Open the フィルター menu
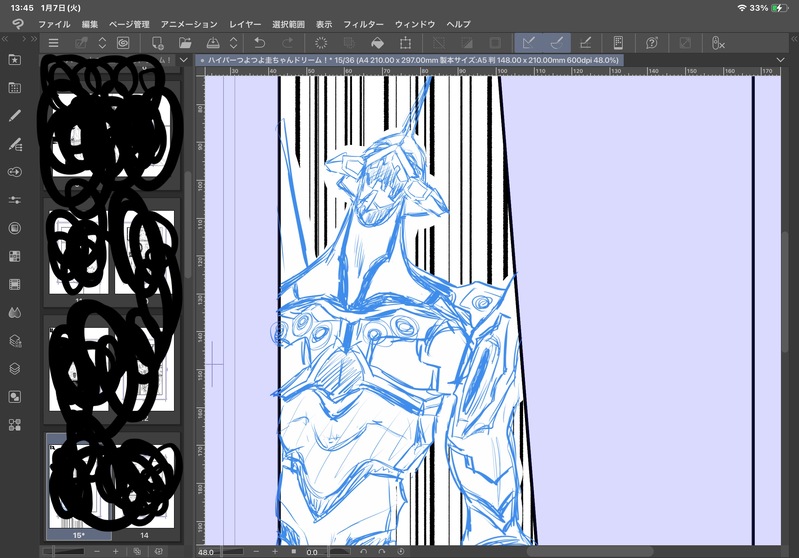Viewport: 799px width, 558px height. 363,24
